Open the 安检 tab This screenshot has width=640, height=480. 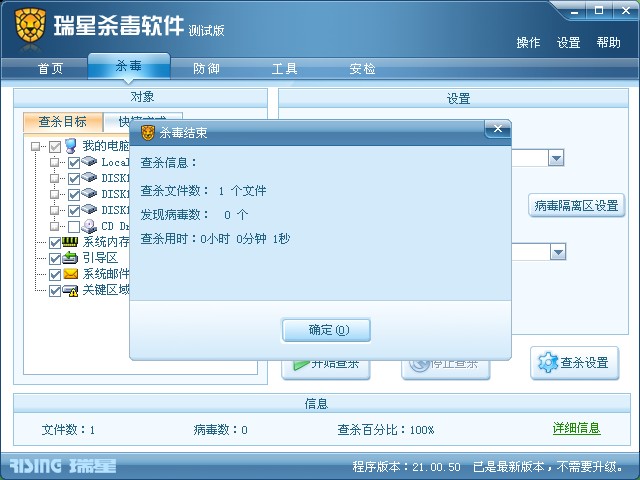click(362, 69)
